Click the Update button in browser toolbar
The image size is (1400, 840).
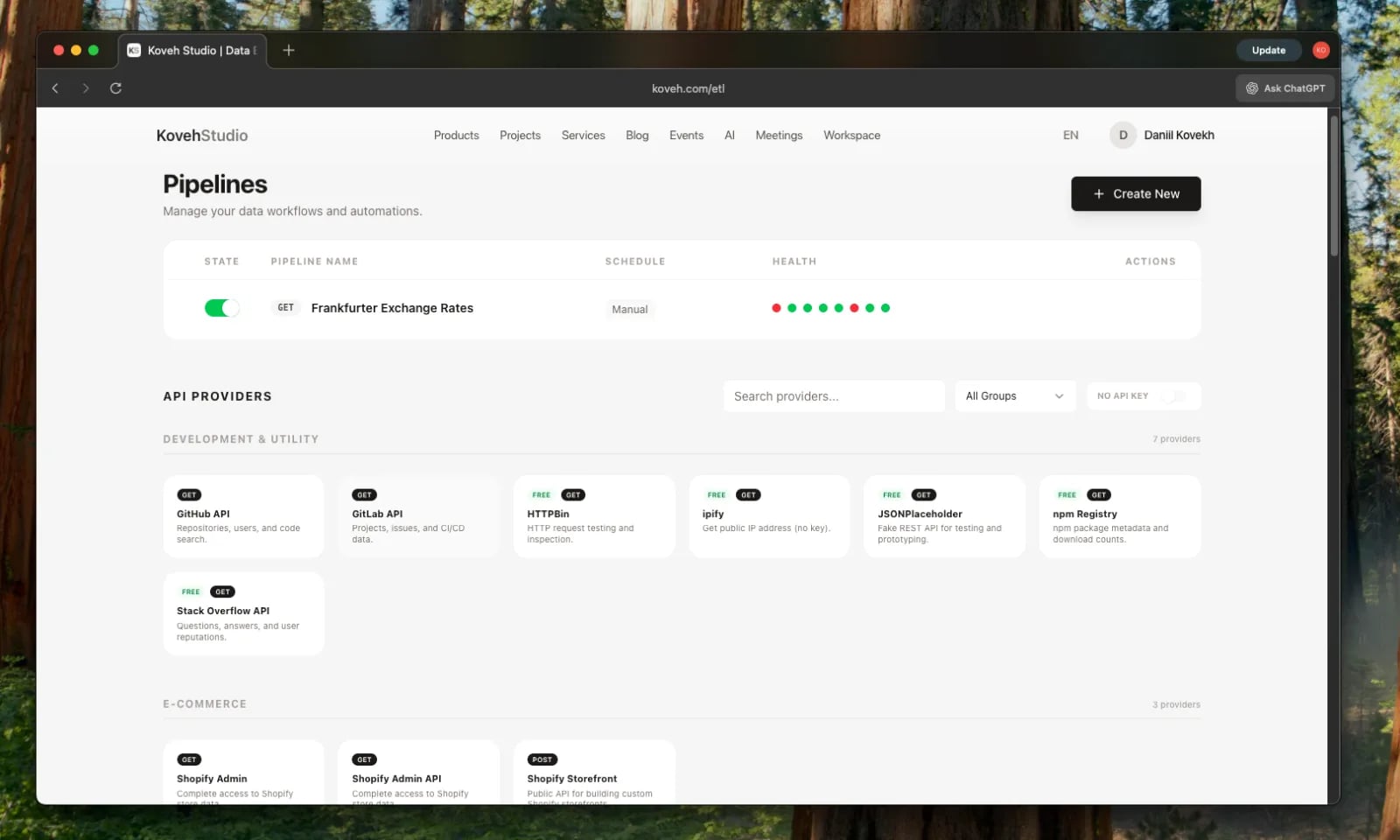coord(1268,51)
